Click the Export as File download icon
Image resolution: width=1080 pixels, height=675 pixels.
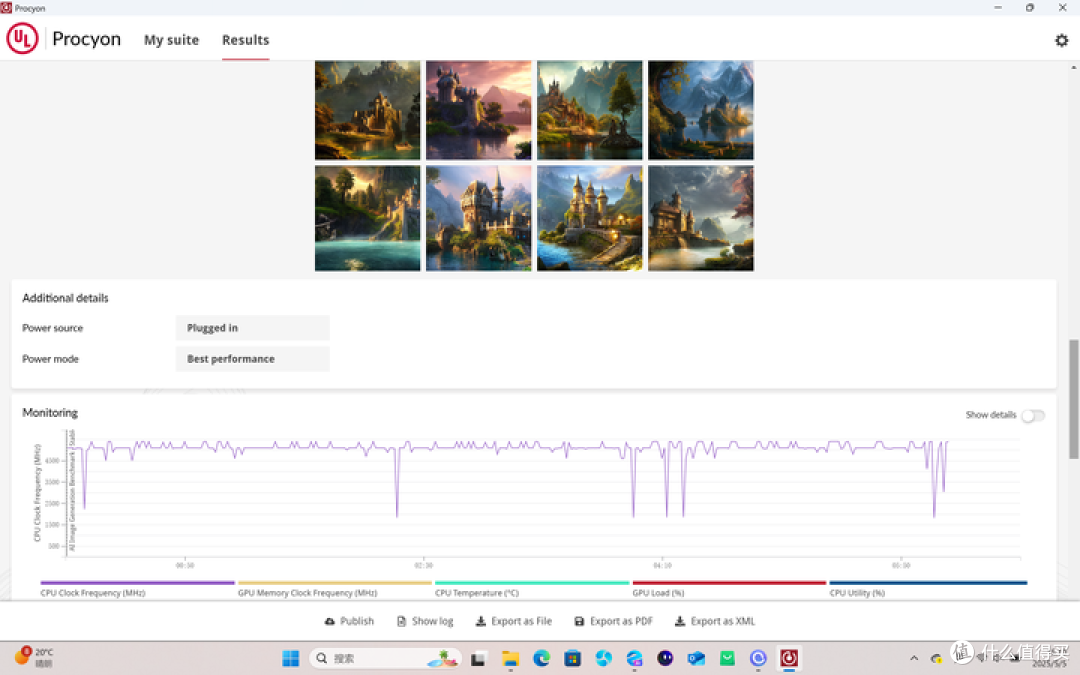481,621
